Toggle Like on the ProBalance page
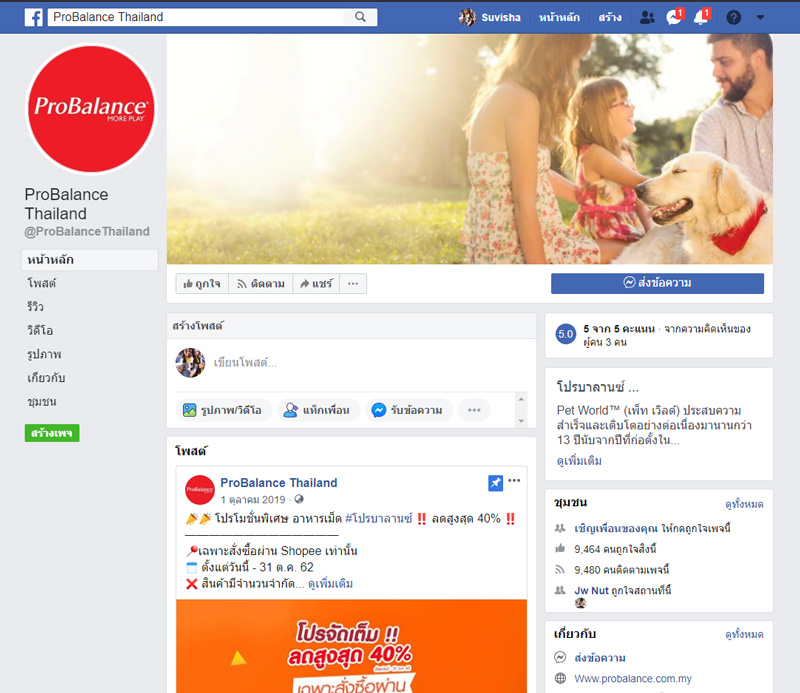 tap(201, 284)
